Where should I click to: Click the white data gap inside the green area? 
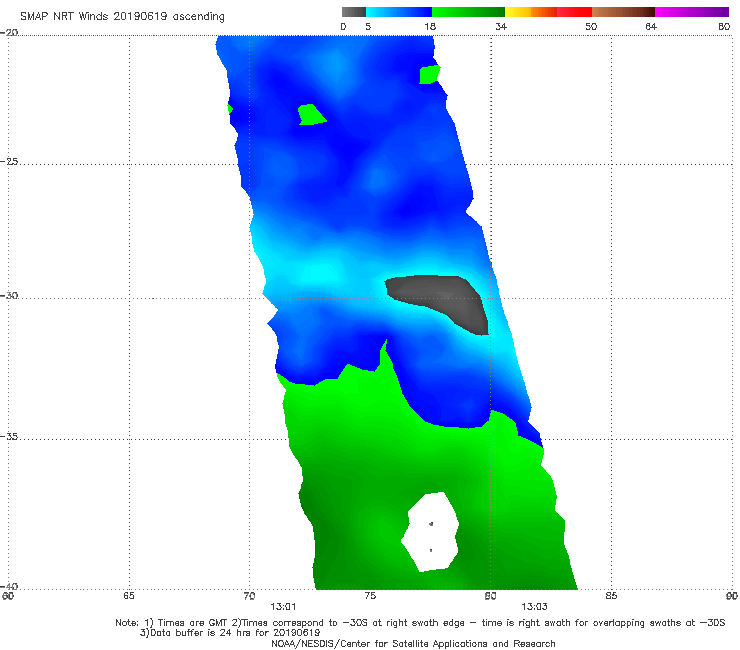(x=430, y=532)
